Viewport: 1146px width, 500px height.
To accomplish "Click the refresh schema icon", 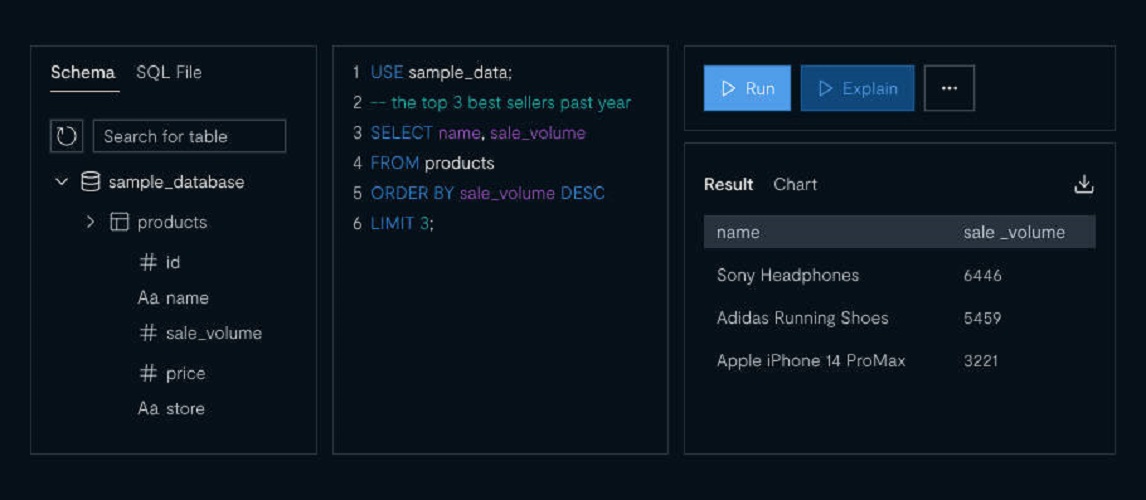I will [67, 136].
